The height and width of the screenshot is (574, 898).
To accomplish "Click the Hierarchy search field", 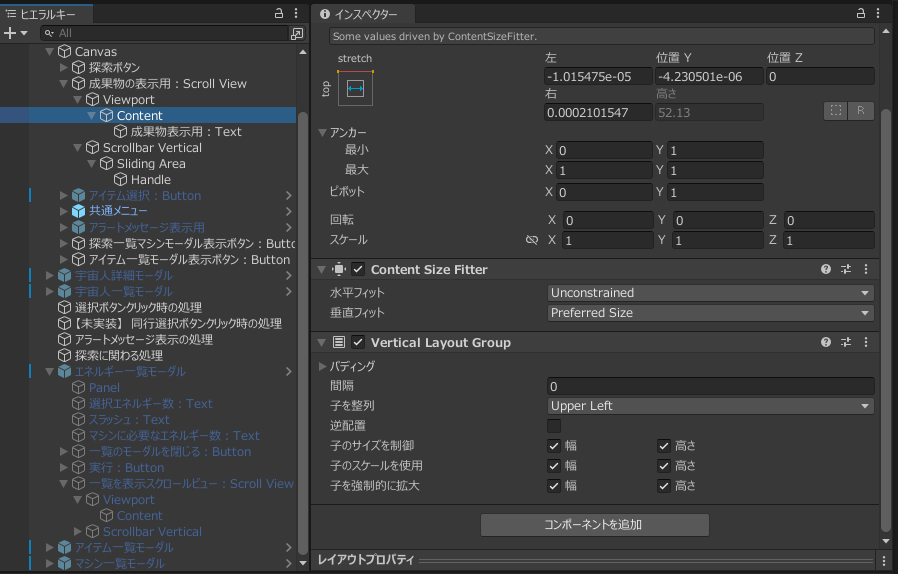I will pyautogui.click(x=166, y=34).
